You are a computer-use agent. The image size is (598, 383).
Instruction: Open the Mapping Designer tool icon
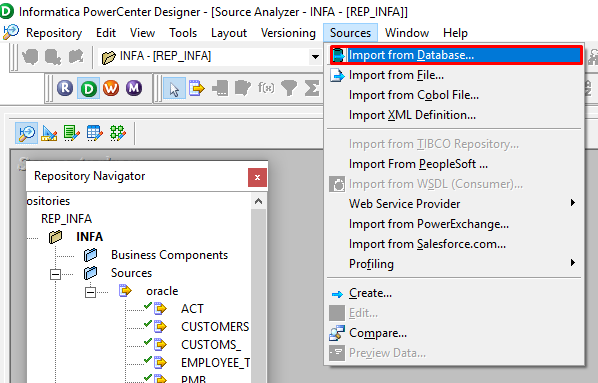(x=117, y=133)
